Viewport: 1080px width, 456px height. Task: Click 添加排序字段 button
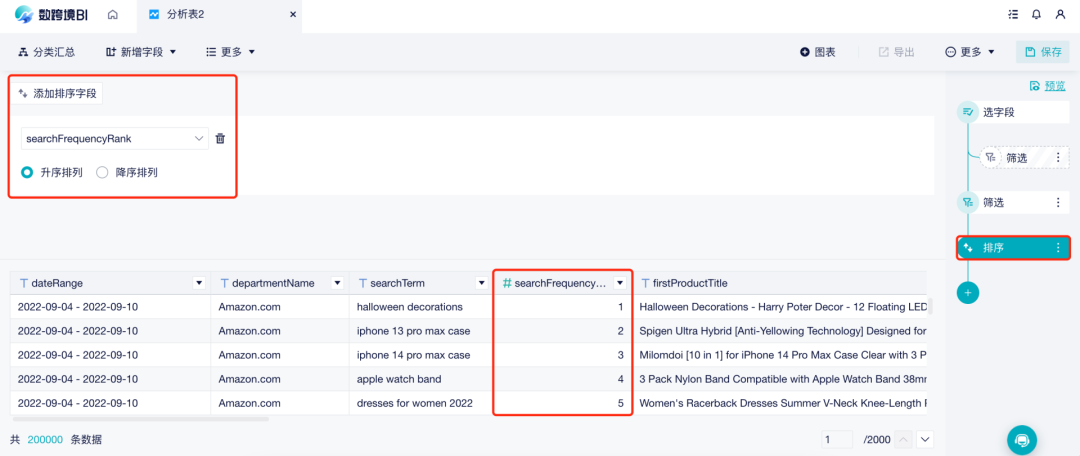click(x=56, y=94)
